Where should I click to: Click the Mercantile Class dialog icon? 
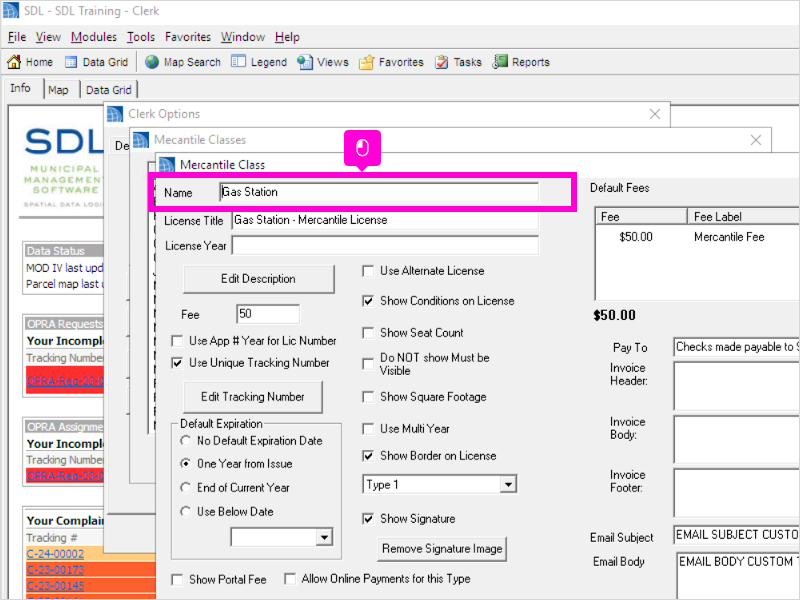click(167, 165)
